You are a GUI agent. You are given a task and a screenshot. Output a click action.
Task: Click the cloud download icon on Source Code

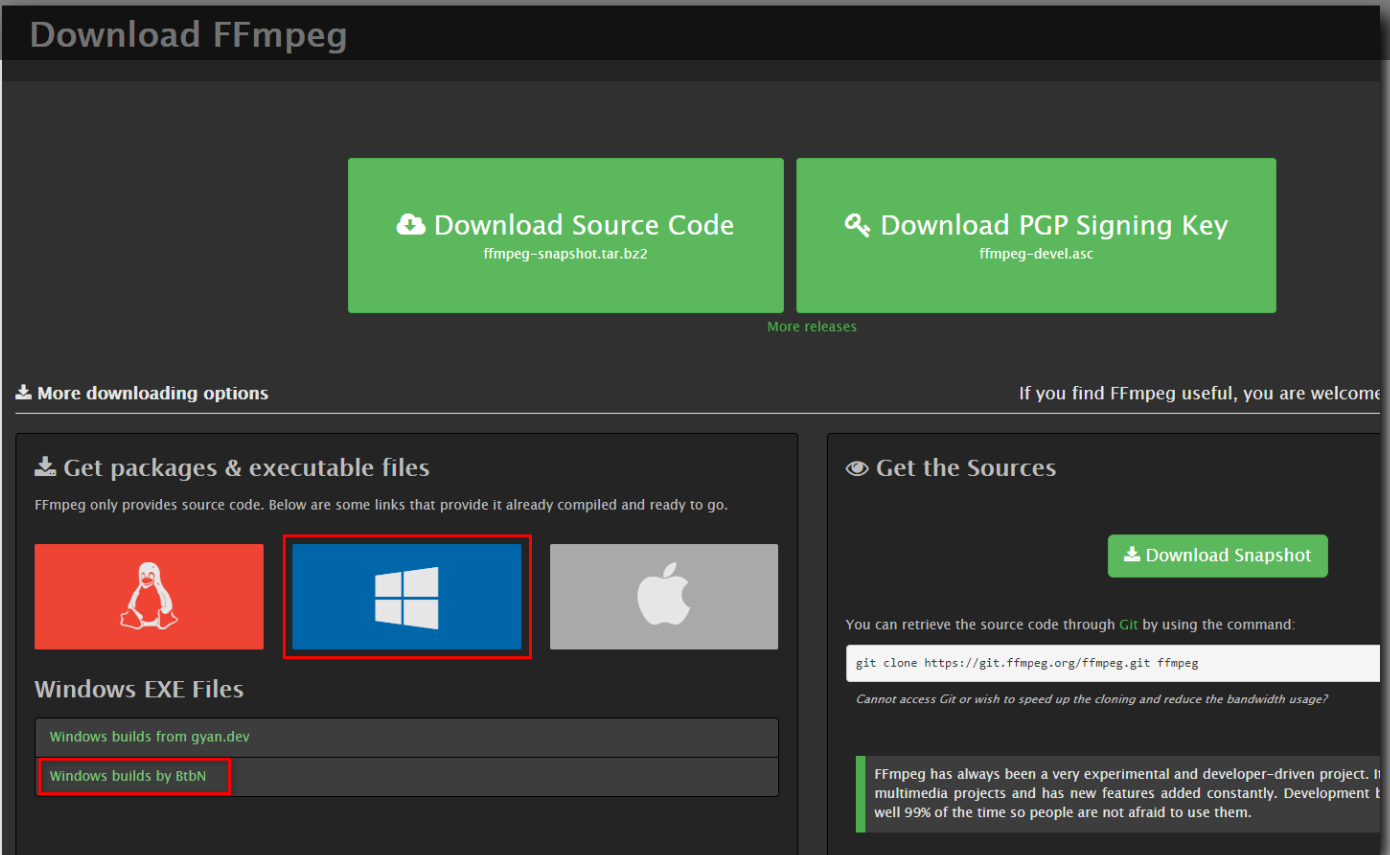411,224
